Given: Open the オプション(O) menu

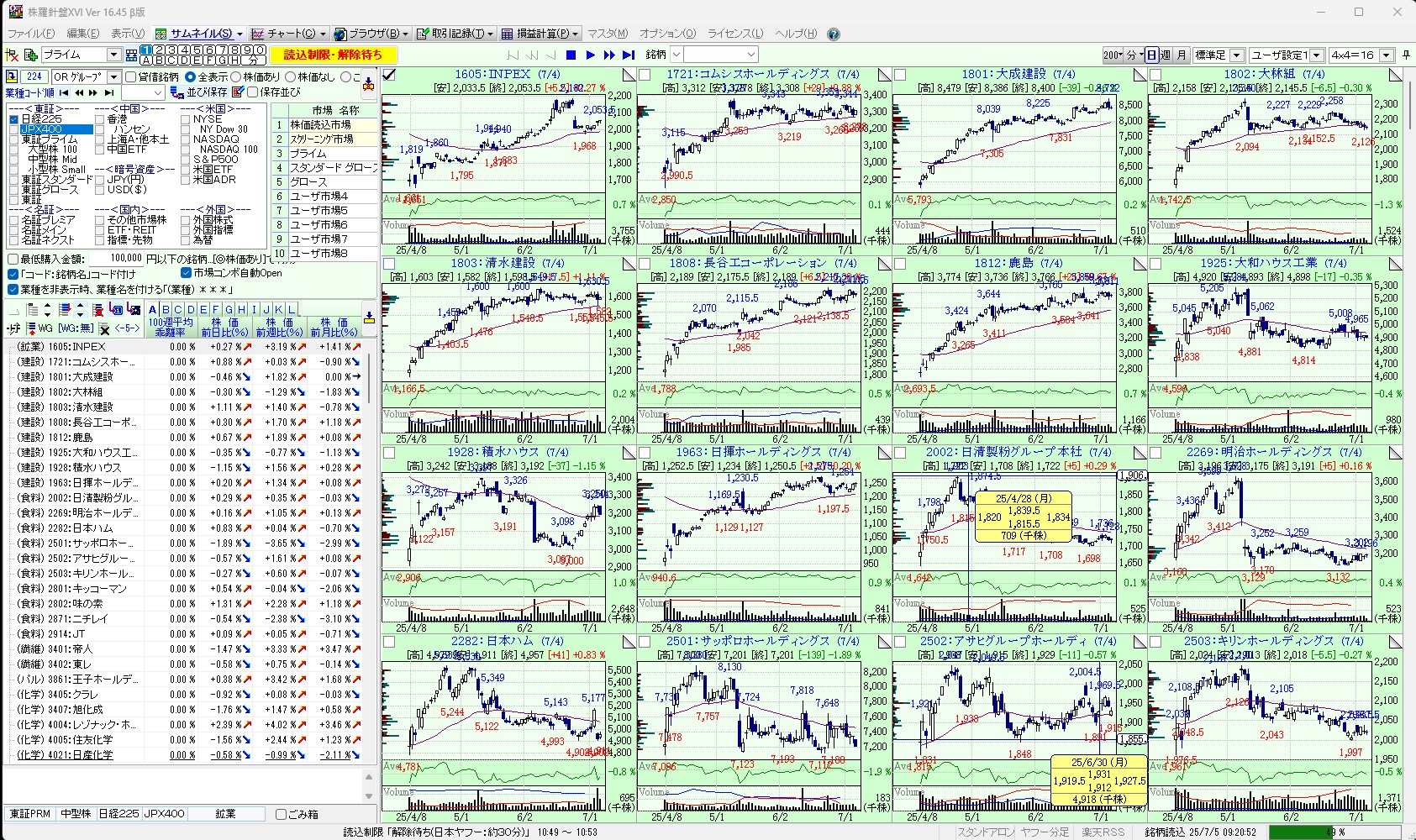Looking at the screenshot, I should pyautogui.click(x=667, y=34).
